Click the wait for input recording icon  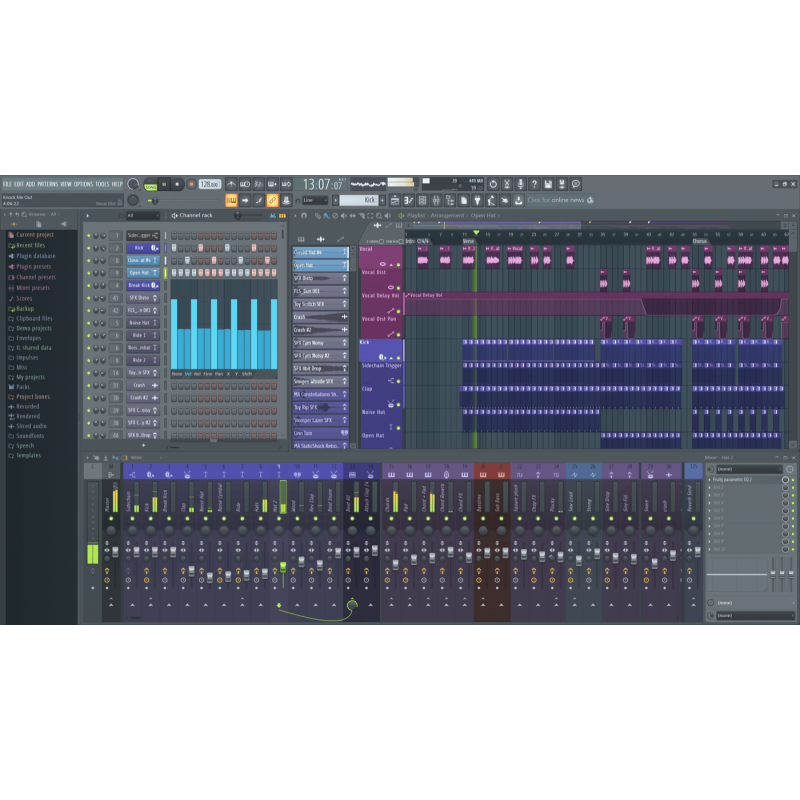tap(247, 186)
